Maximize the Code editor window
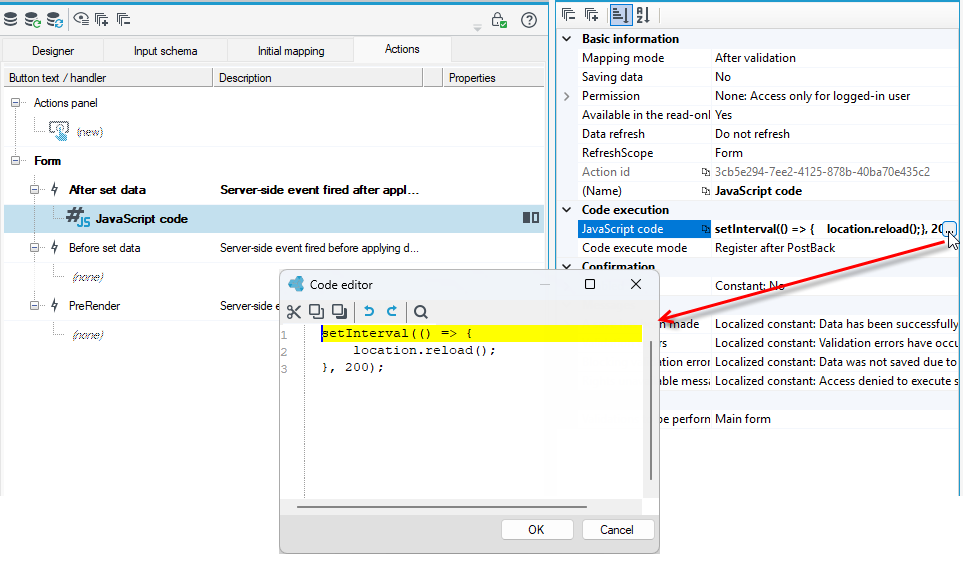 tap(590, 284)
